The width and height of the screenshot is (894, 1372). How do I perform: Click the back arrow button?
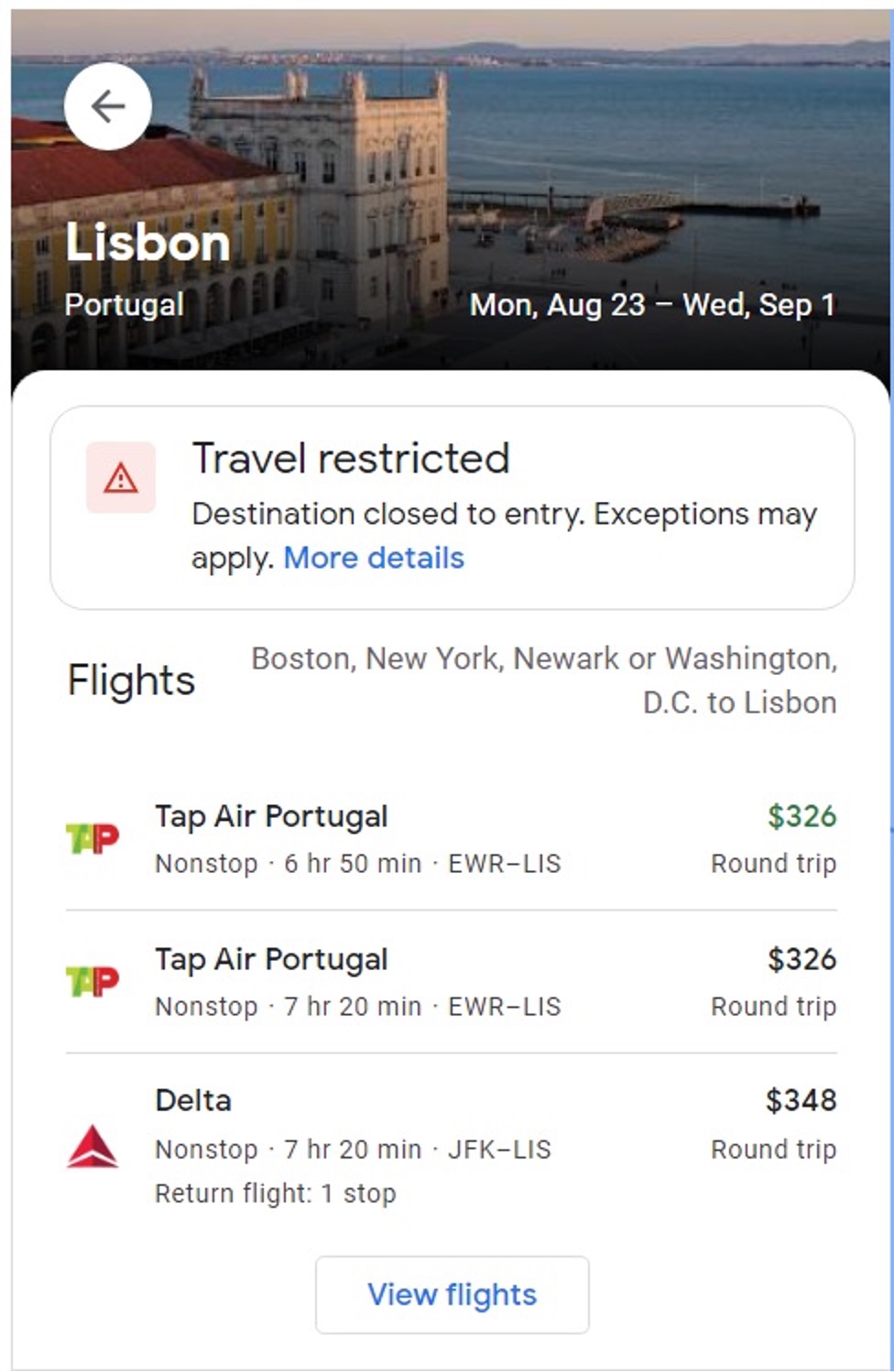pos(108,106)
